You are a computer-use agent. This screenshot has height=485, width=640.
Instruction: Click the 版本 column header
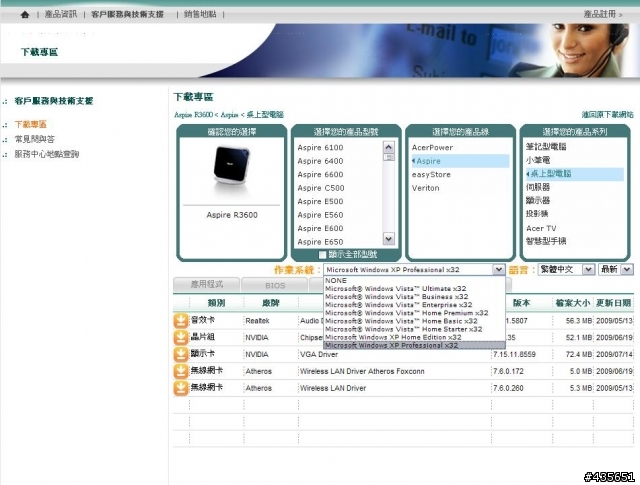(x=521, y=303)
